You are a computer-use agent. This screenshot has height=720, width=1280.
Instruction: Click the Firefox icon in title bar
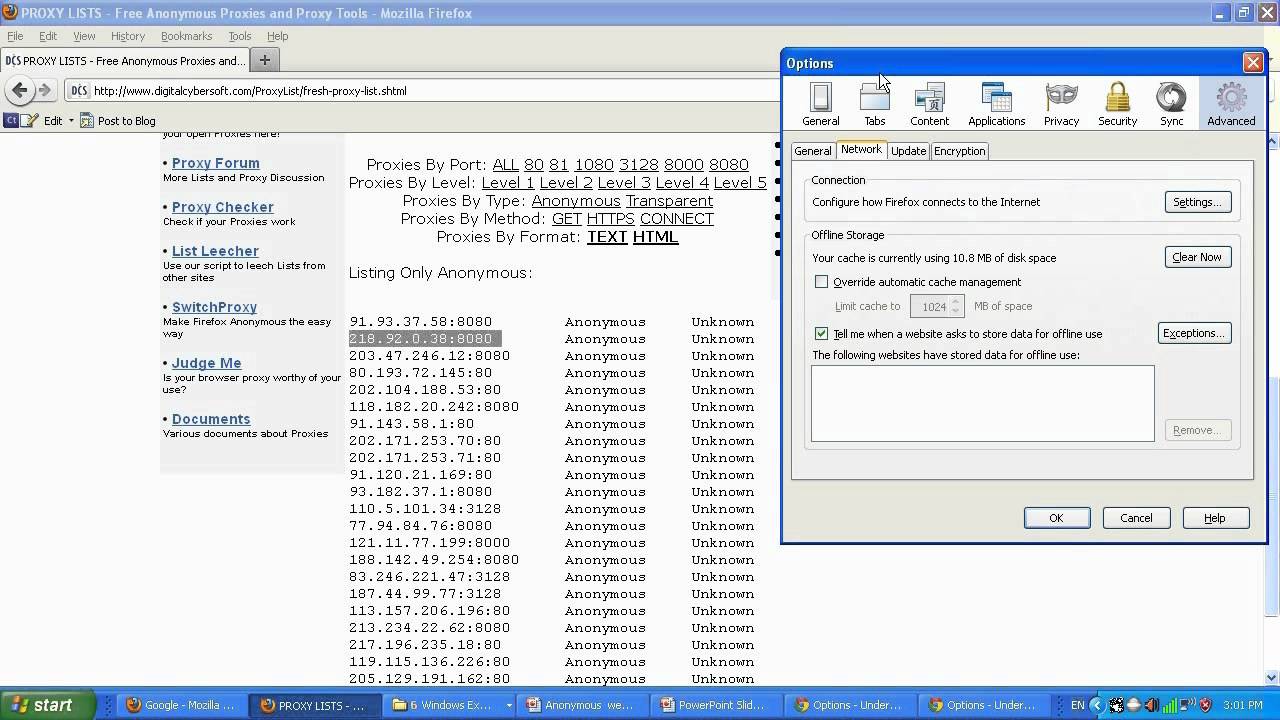tap(9, 13)
